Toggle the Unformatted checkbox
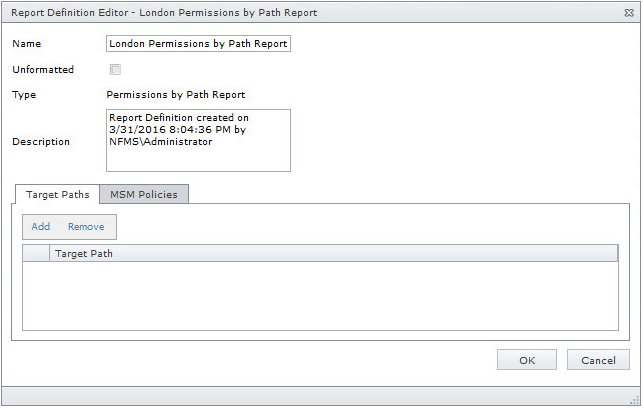Viewport: 643px width, 408px height. point(115,70)
